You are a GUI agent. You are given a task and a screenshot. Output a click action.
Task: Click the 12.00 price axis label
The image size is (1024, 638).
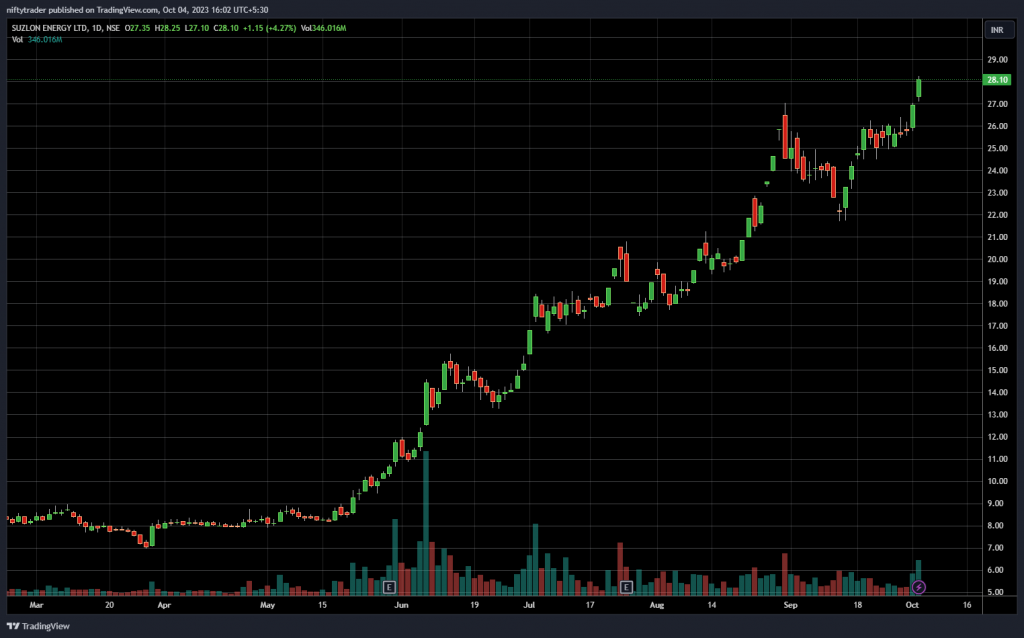[997, 437]
